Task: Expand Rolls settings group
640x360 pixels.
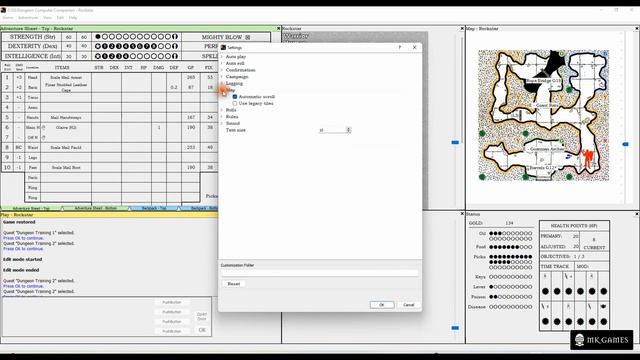Action: (222, 110)
